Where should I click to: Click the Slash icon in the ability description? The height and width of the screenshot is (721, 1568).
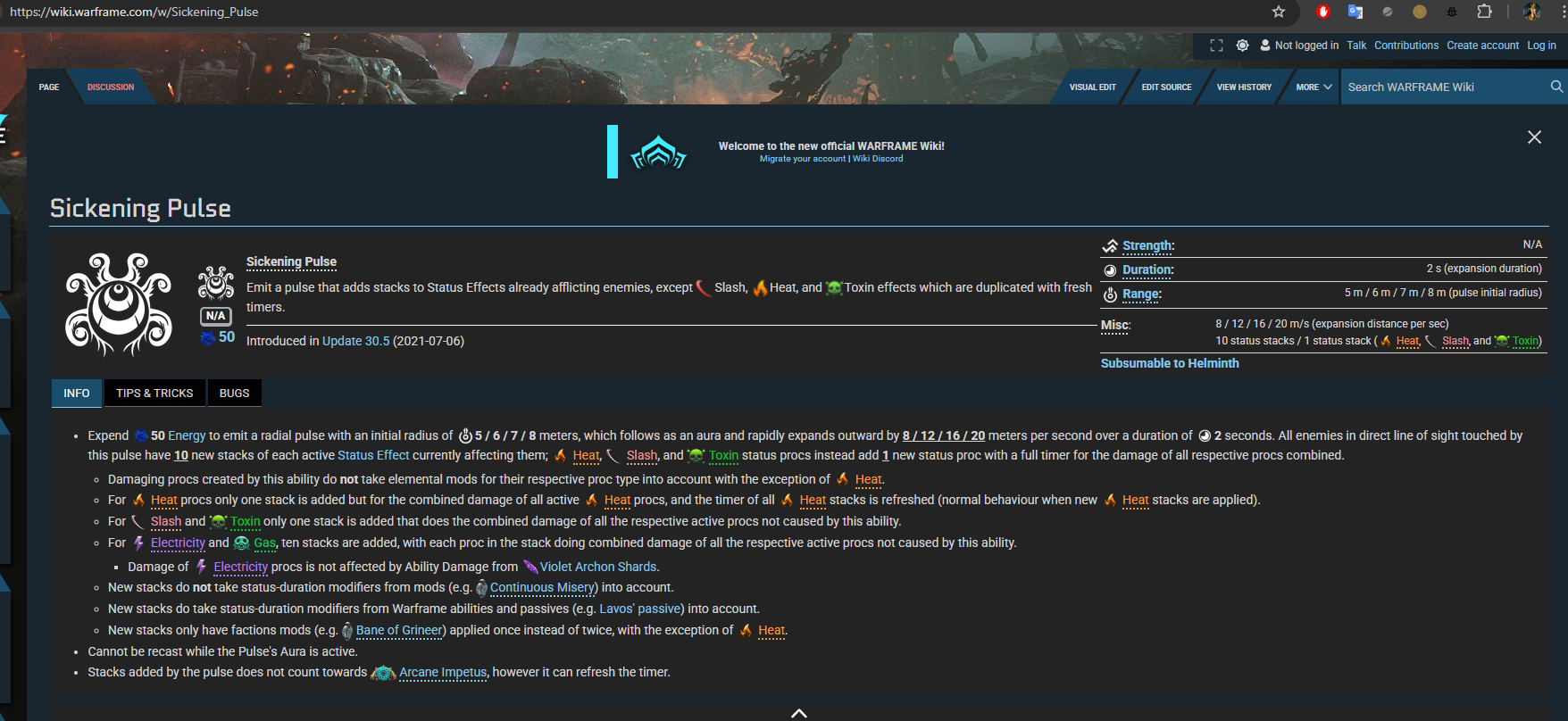coord(704,287)
